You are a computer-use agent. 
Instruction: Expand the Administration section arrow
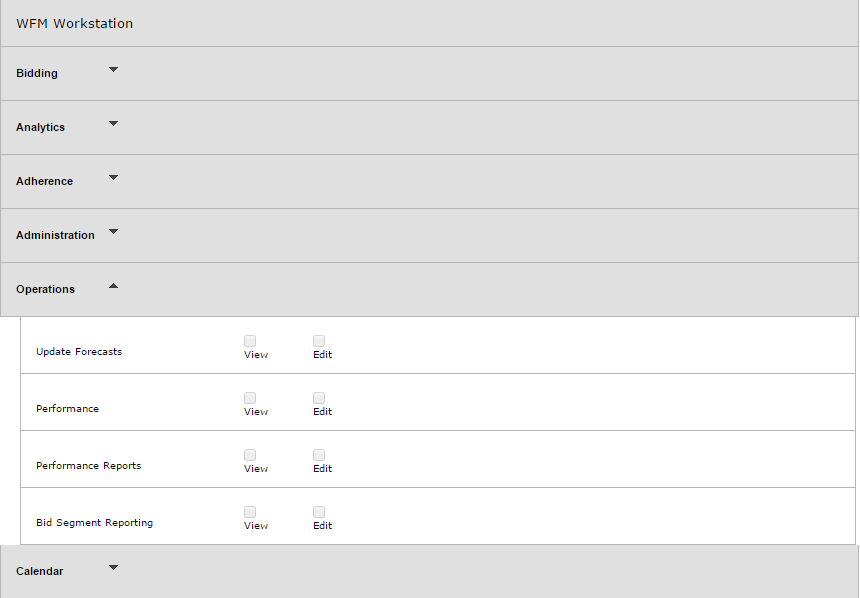[113, 232]
